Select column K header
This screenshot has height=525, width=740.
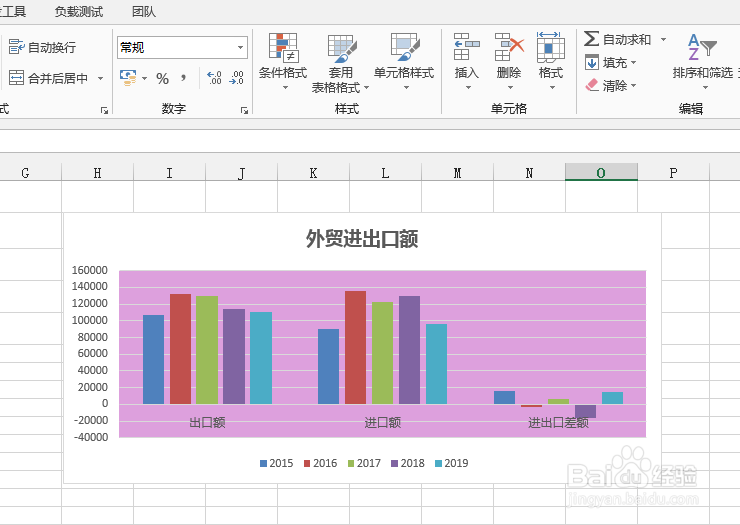tap(313, 173)
